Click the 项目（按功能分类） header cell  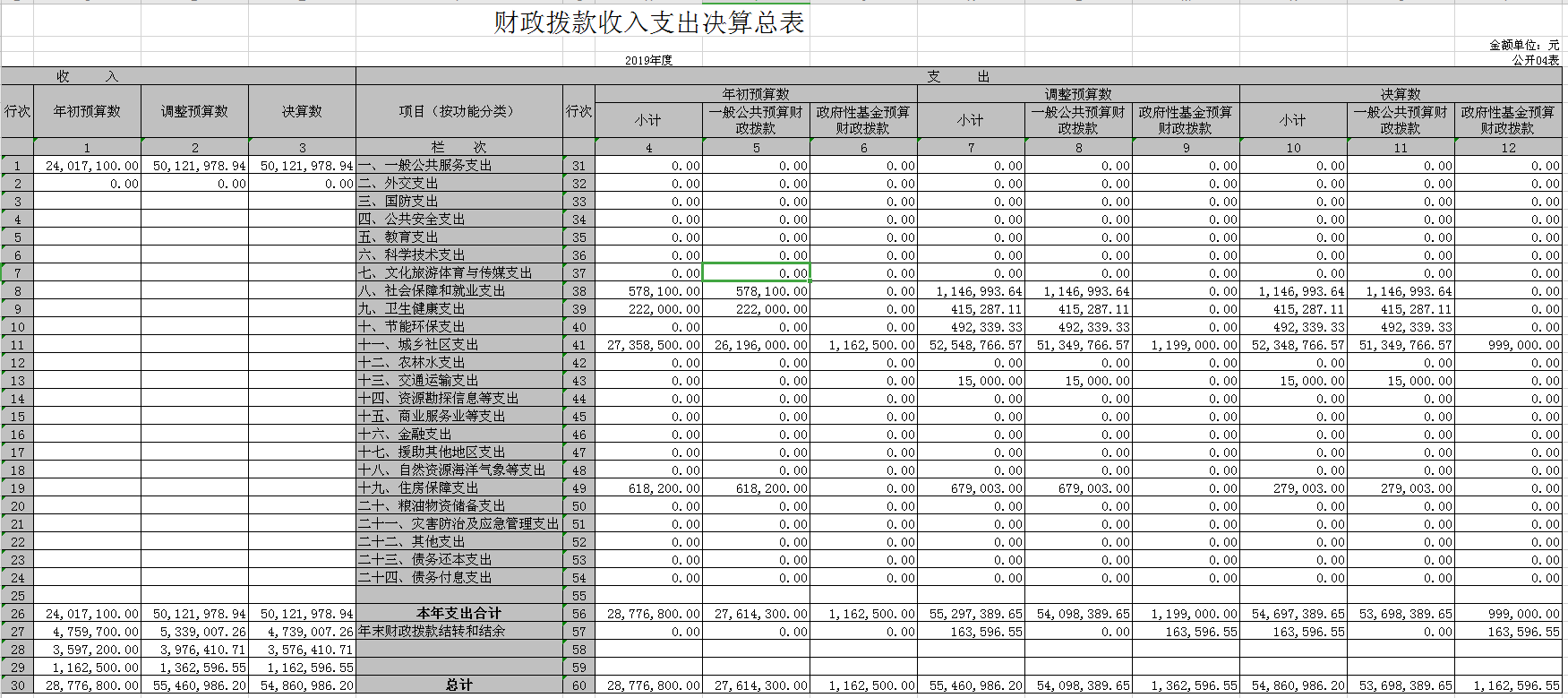[458, 111]
